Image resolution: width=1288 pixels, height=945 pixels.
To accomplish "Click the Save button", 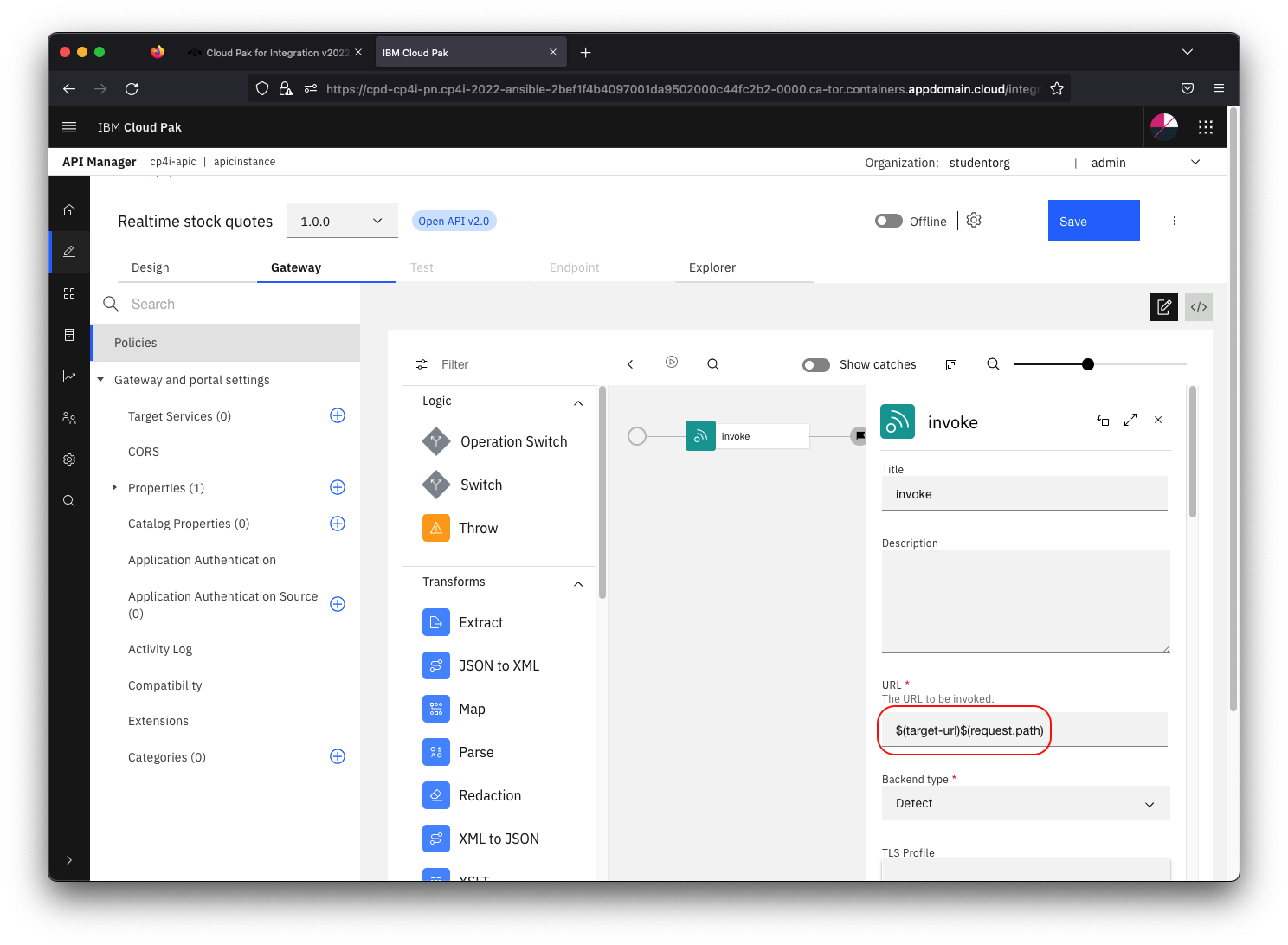I will coord(1094,221).
